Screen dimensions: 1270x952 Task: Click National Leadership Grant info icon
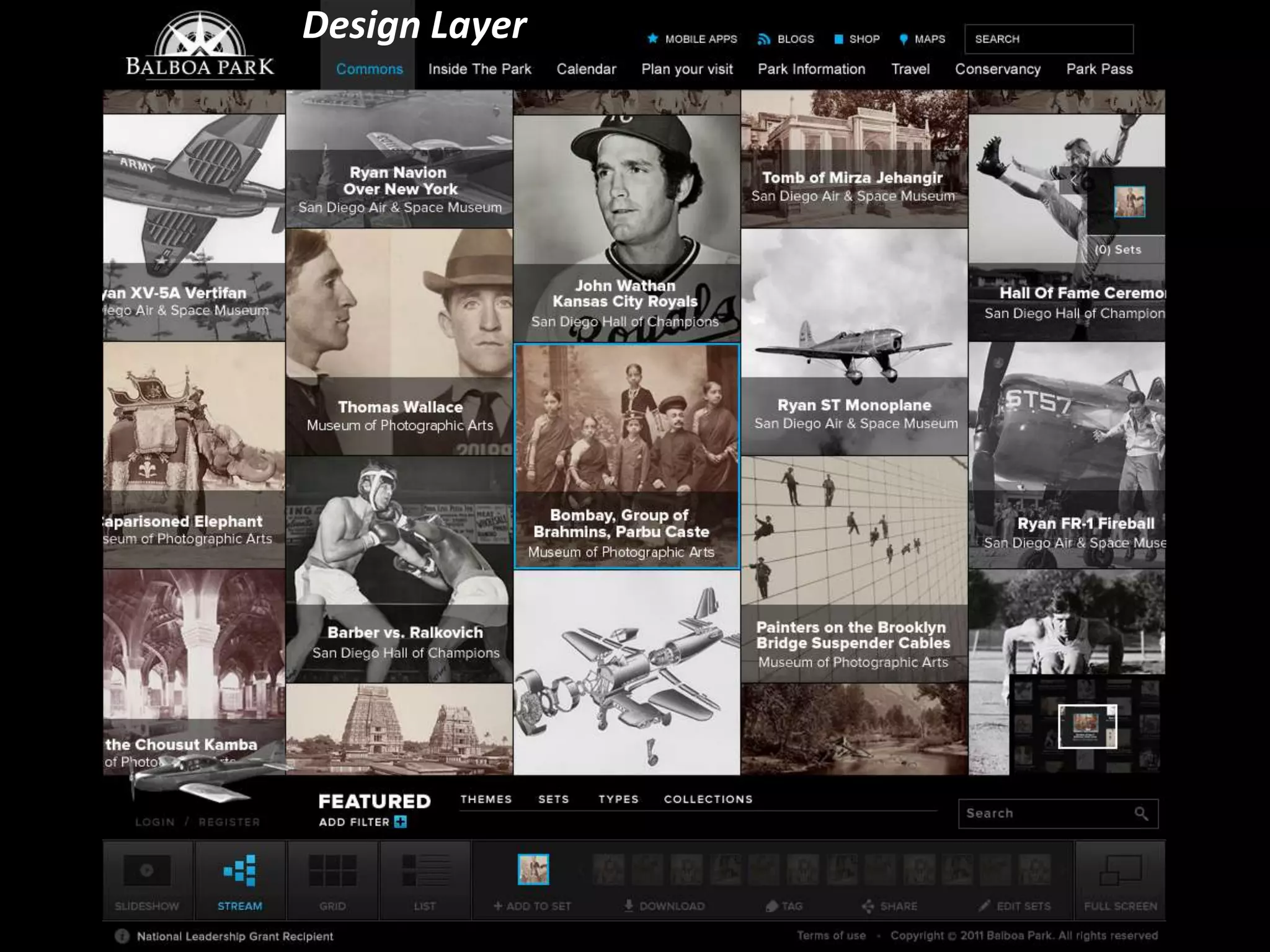click(122, 936)
